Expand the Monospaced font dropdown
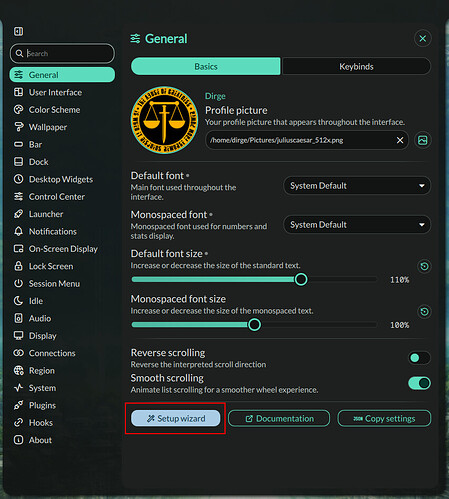Screen dimensions: 449x499 click(357, 225)
